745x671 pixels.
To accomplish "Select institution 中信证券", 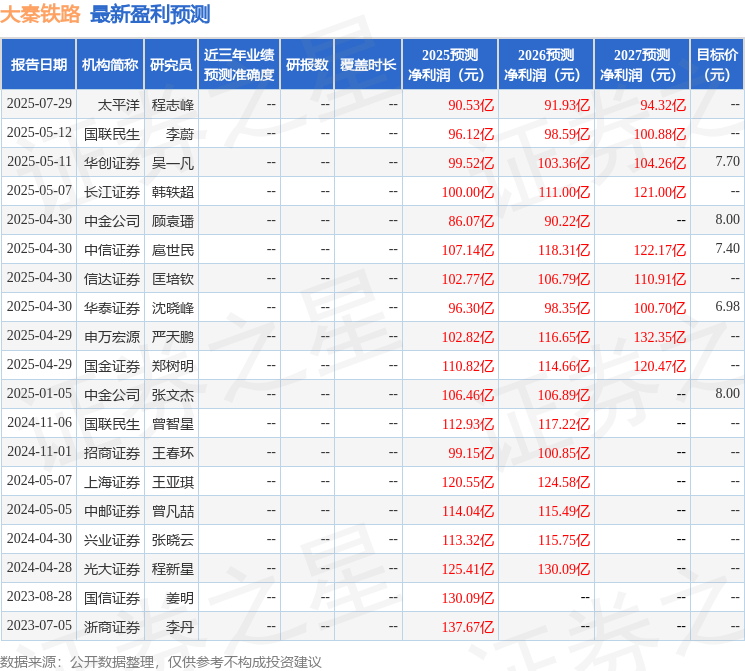I will [x=112, y=250].
